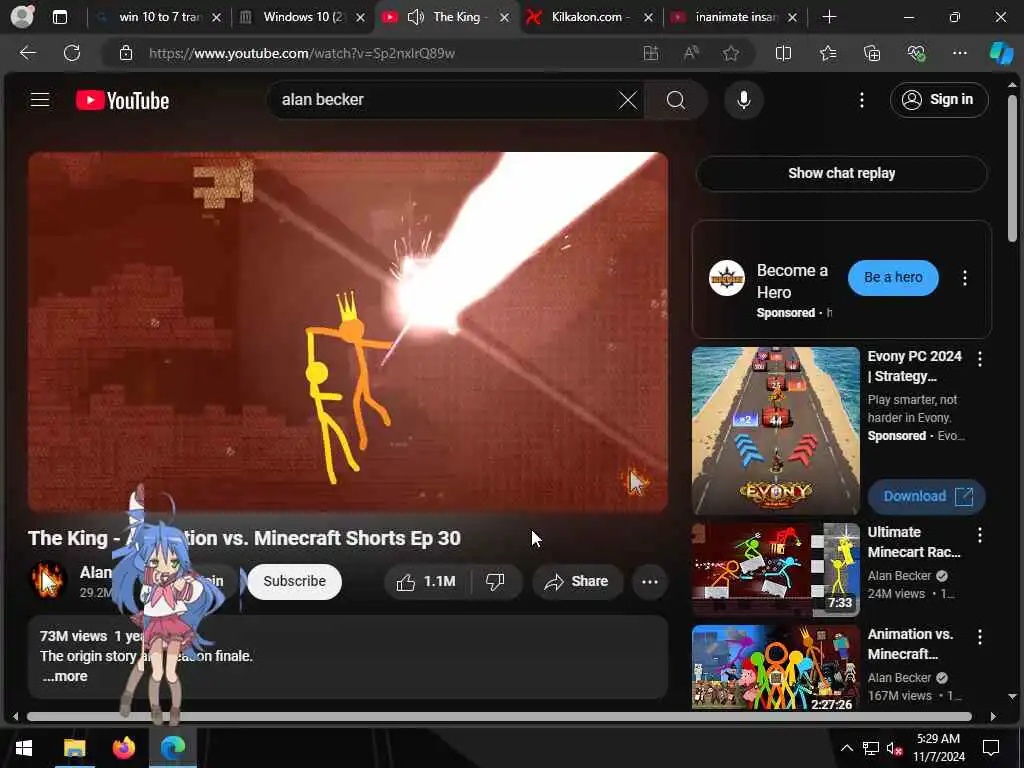Run search with magnifier button
Screen dimensions: 1024x768
[x=676, y=100]
